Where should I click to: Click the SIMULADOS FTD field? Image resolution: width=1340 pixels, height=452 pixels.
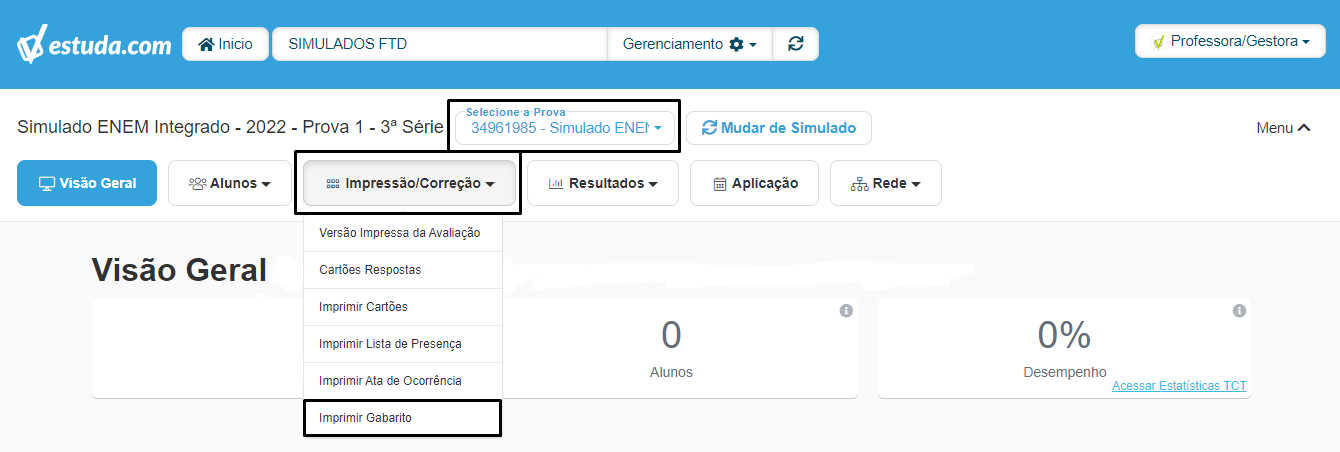pos(439,44)
